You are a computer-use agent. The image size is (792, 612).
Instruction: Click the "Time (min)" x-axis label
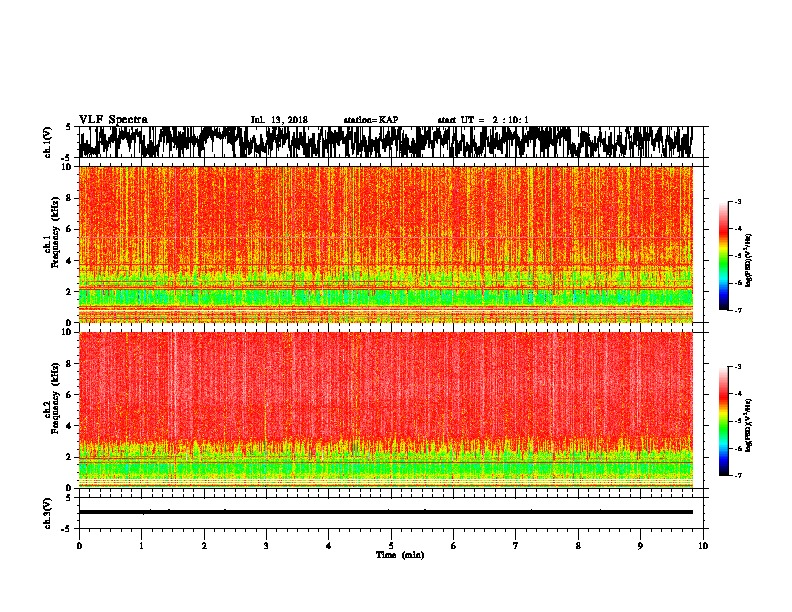tap(400, 555)
